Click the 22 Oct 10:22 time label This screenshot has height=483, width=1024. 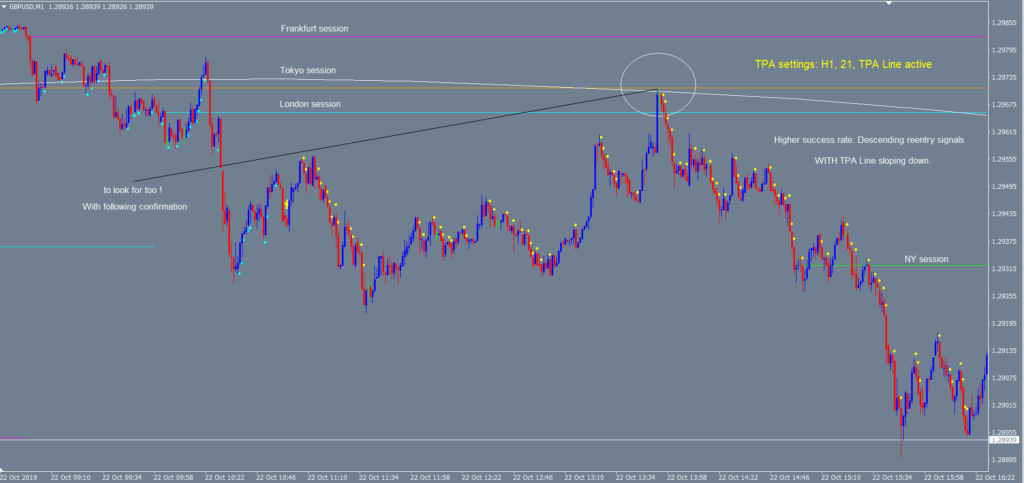pos(226,476)
